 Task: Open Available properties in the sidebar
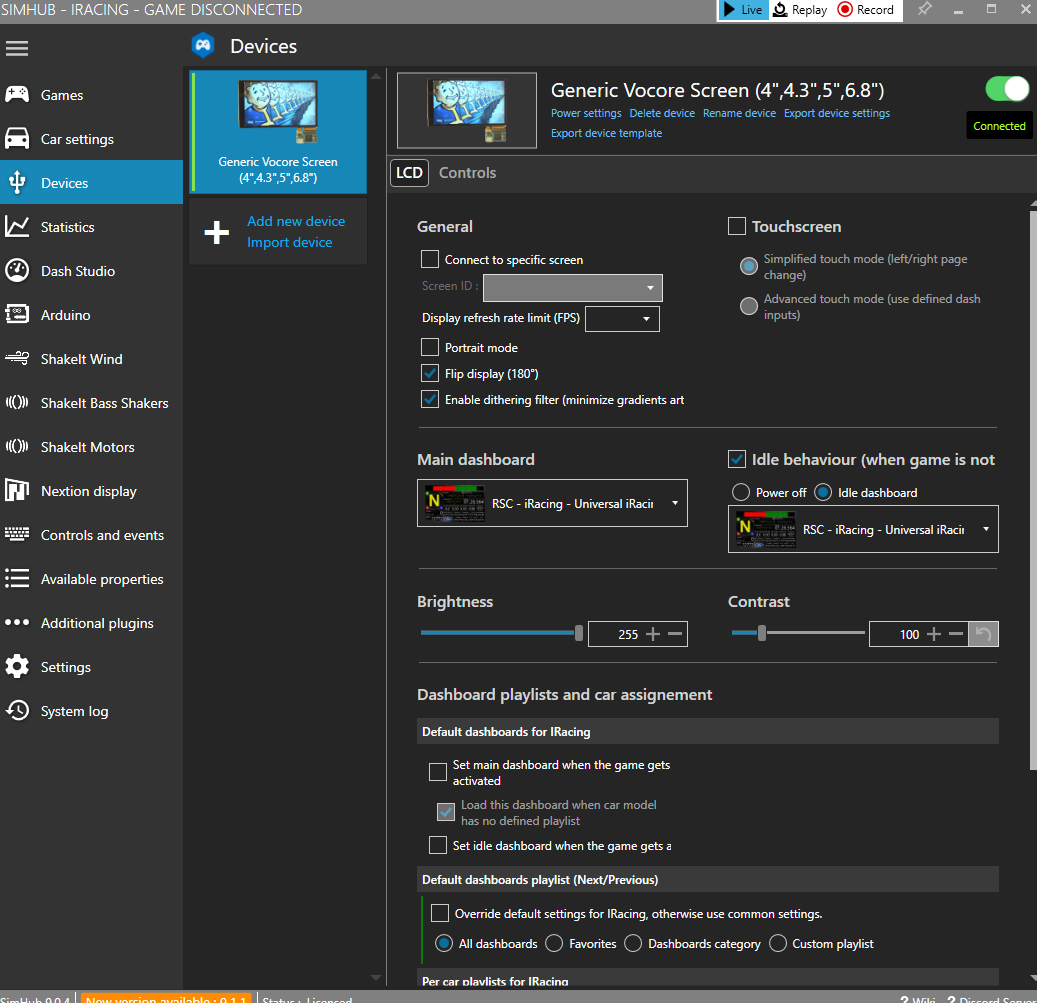click(x=91, y=579)
